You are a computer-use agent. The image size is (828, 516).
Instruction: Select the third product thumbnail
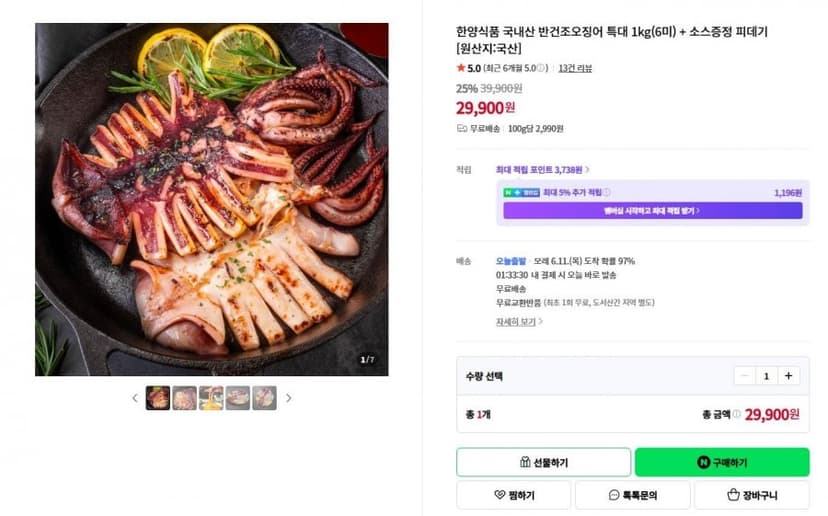tap(211, 398)
